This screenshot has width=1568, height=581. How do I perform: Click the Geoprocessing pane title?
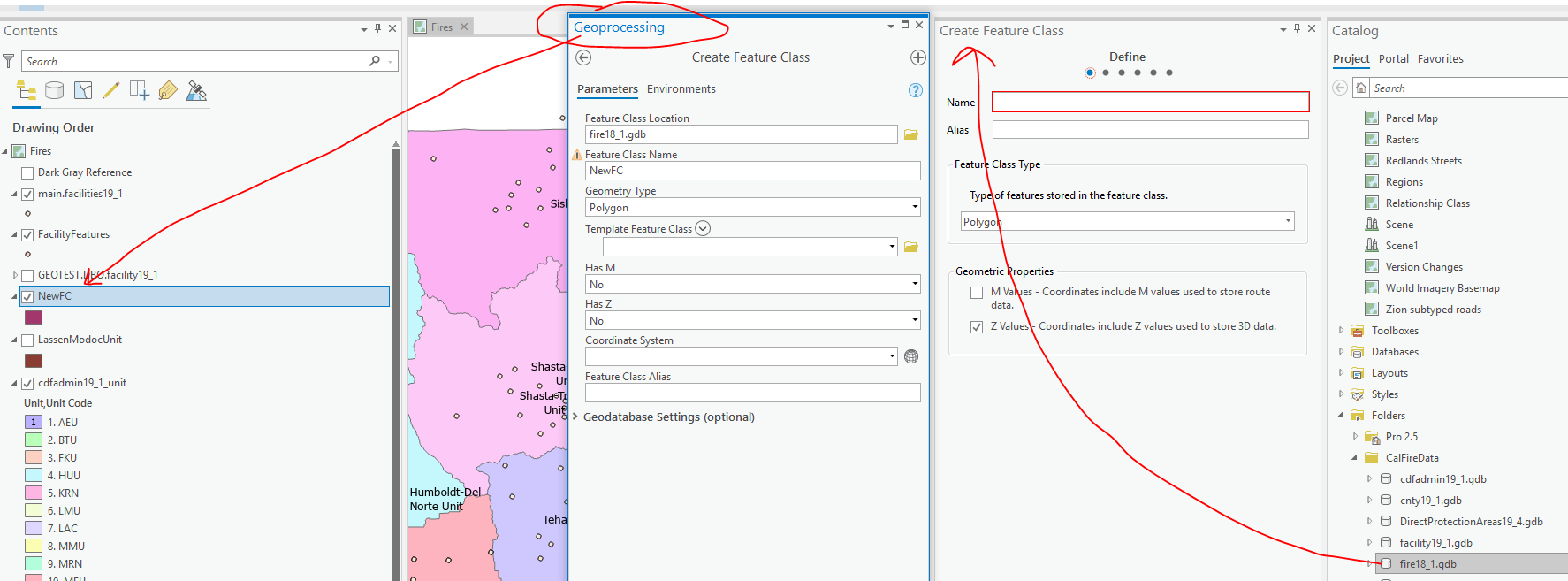click(619, 27)
